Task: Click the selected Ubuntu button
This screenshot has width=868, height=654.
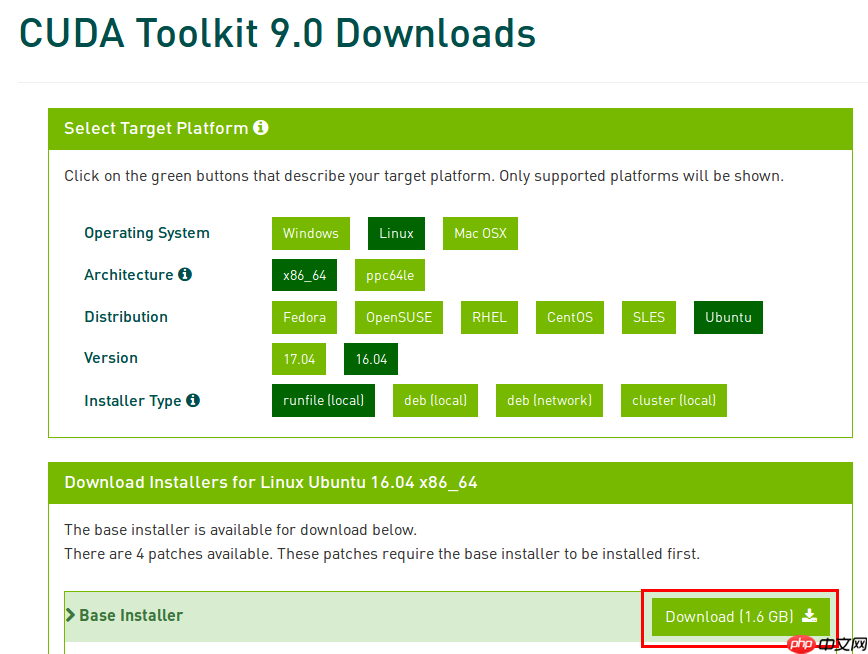Action: pos(728,317)
